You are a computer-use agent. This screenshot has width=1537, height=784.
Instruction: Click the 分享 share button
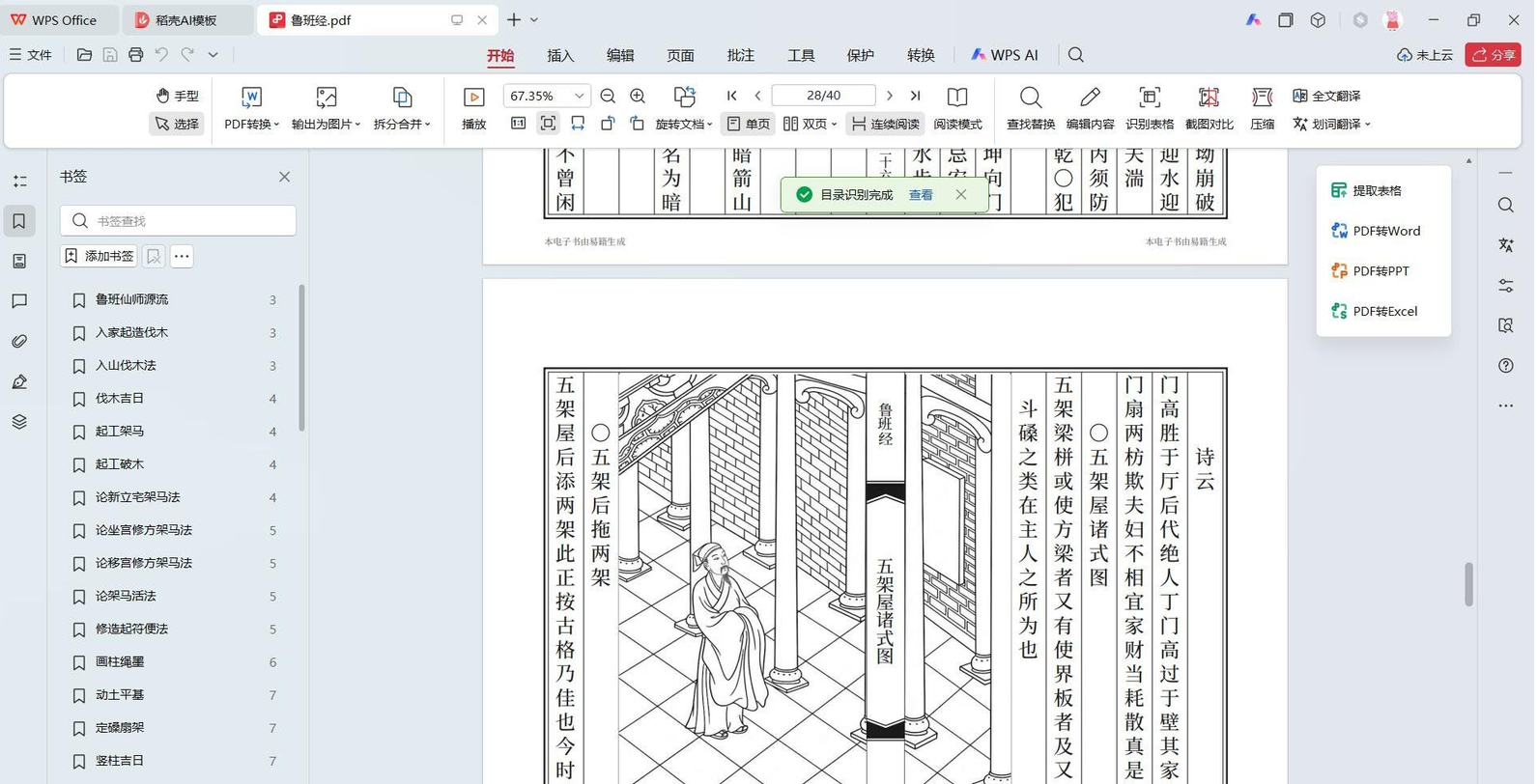pyautogui.click(x=1494, y=55)
